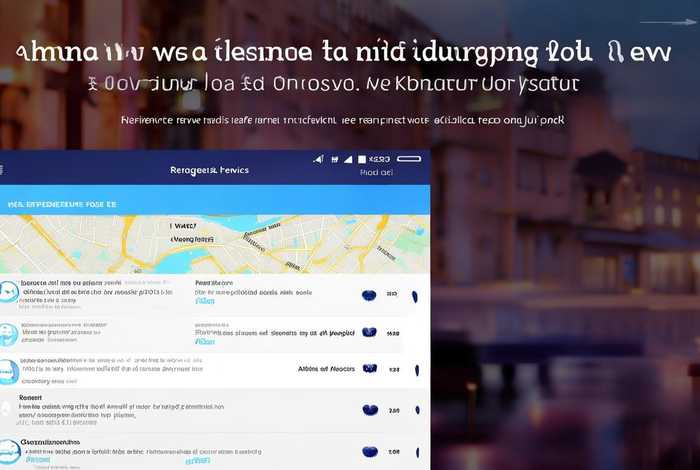Image resolution: width=700 pixels, height=470 pixels.
Task: Open the blue link in the second row
Action: 205,338
